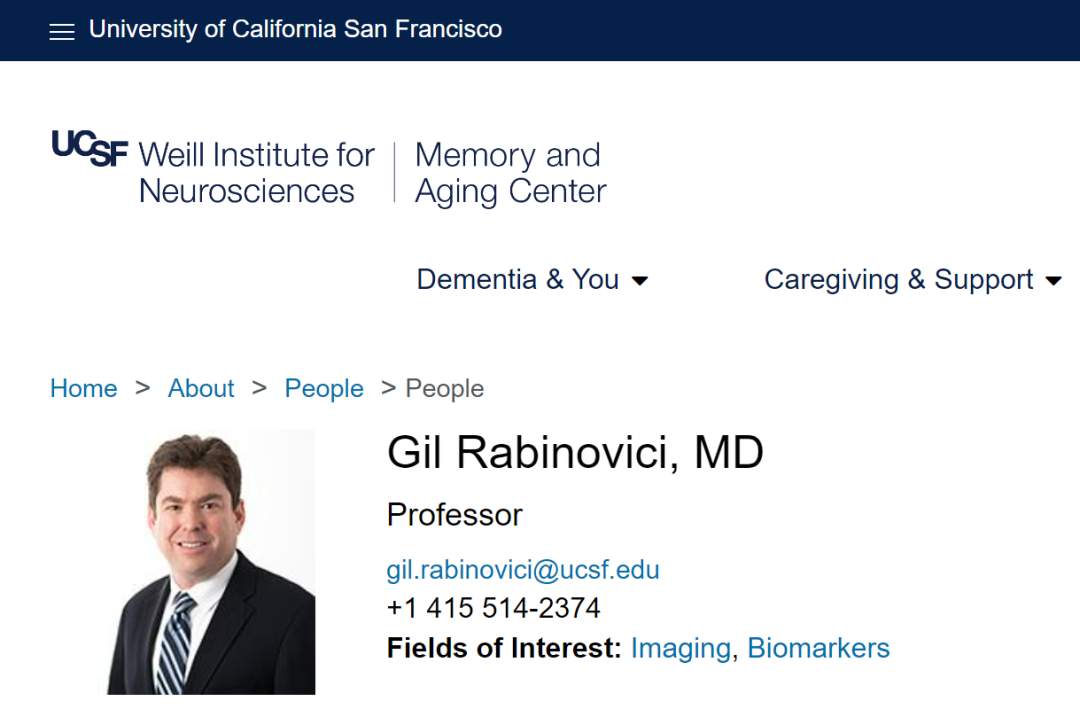Image resolution: width=1080 pixels, height=709 pixels.
Task: Click the gray current People breadcrumb
Action: [444, 388]
